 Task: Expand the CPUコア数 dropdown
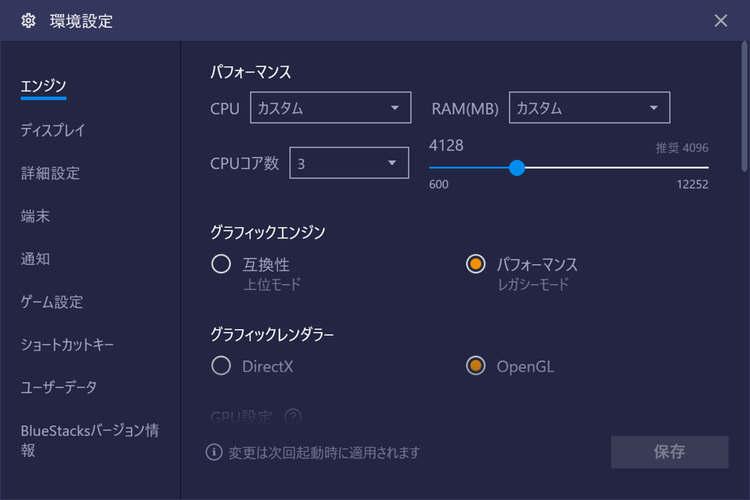[349, 163]
